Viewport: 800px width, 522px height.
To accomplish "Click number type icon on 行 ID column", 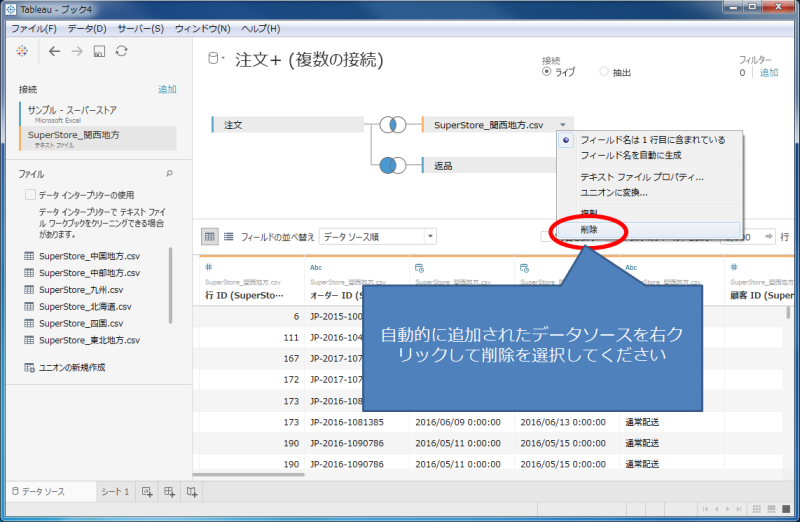I will [x=208, y=267].
